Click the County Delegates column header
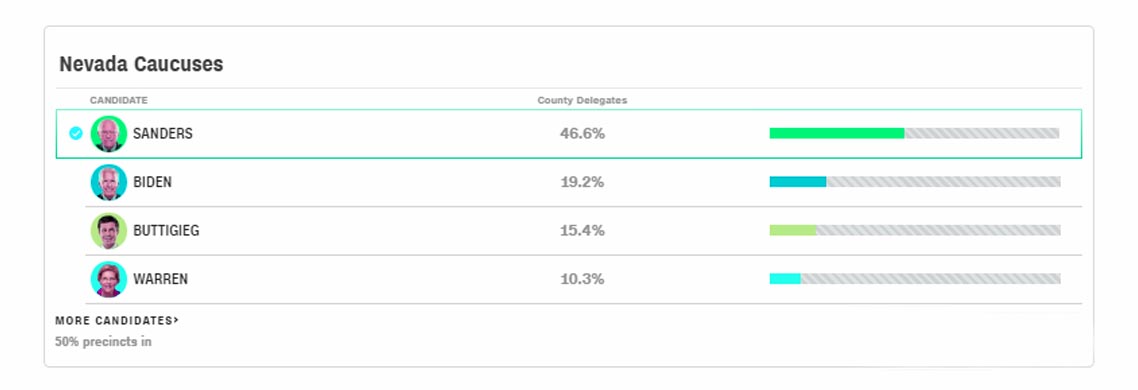Screen dimensions: 1138x390 point(582,100)
